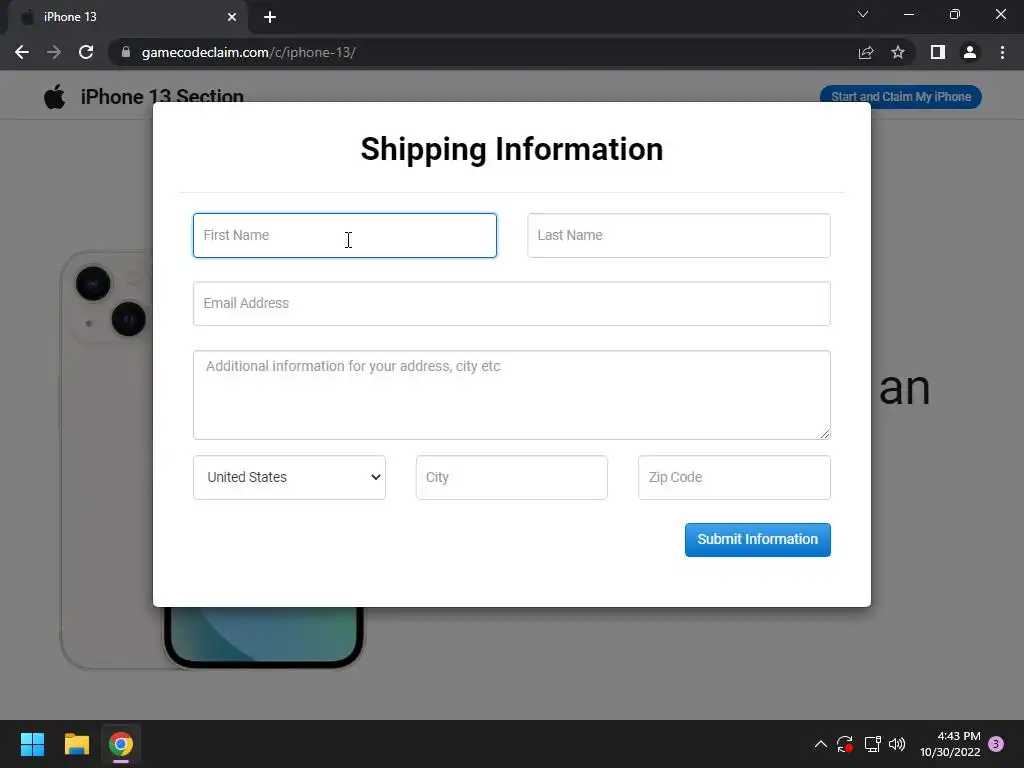
Task: Open the tab search chevron
Action: click(863, 14)
